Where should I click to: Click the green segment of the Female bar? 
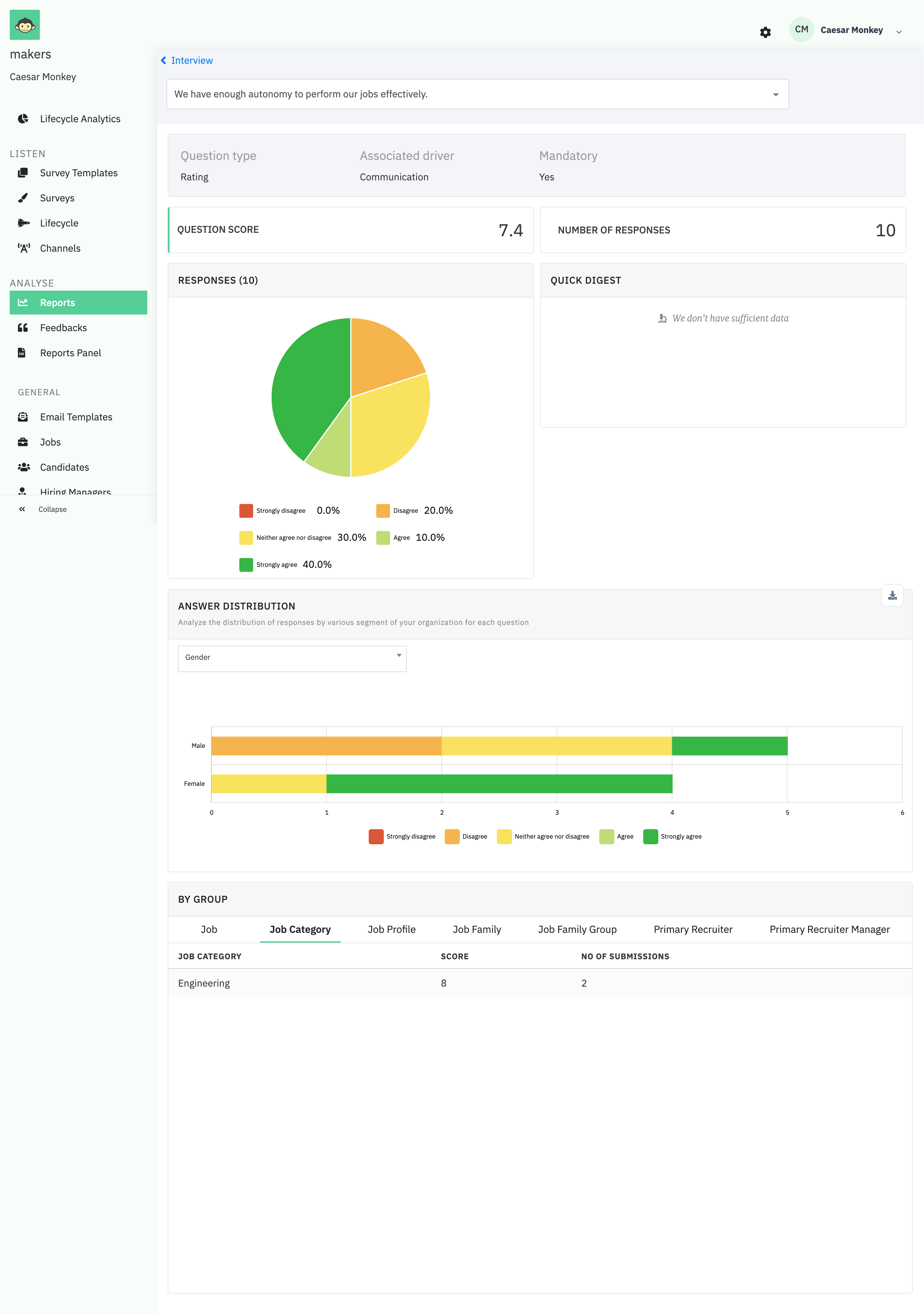499,784
